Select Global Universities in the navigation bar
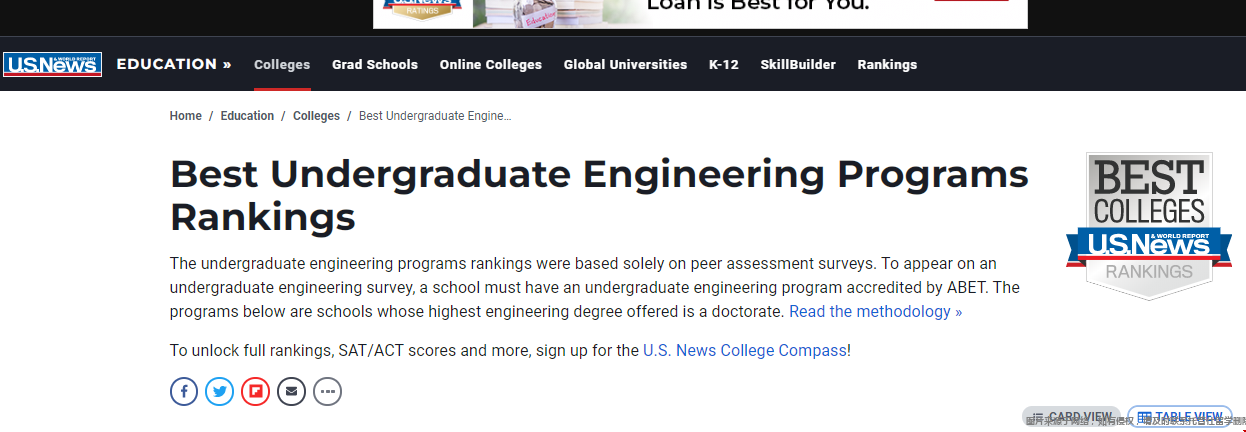1246x432 pixels. (x=625, y=65)
